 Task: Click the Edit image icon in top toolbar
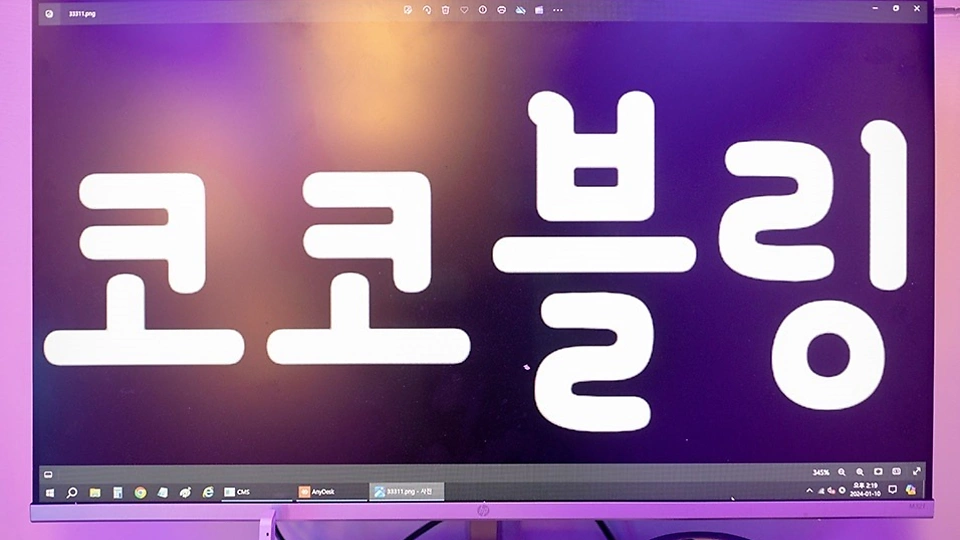[408, 10]
